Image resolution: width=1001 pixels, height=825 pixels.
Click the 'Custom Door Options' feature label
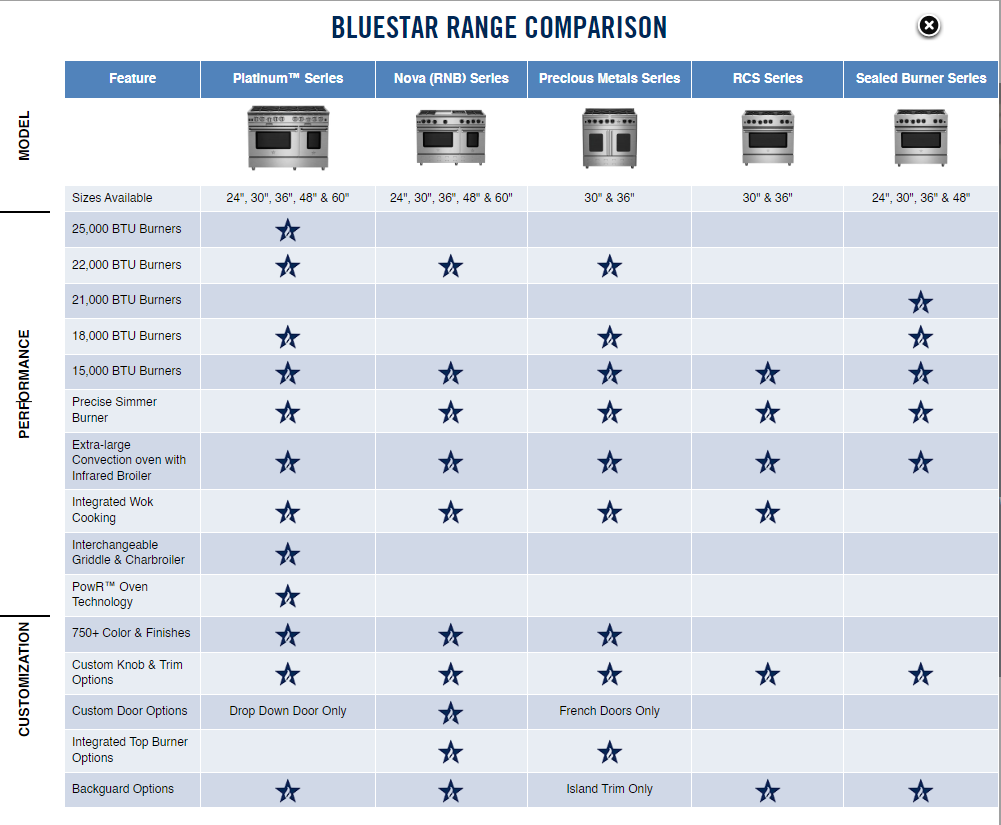click(x=130, y=711)
